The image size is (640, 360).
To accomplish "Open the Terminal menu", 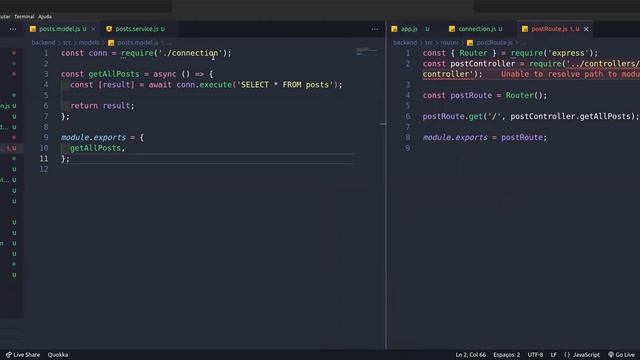I will coord(24,17).
